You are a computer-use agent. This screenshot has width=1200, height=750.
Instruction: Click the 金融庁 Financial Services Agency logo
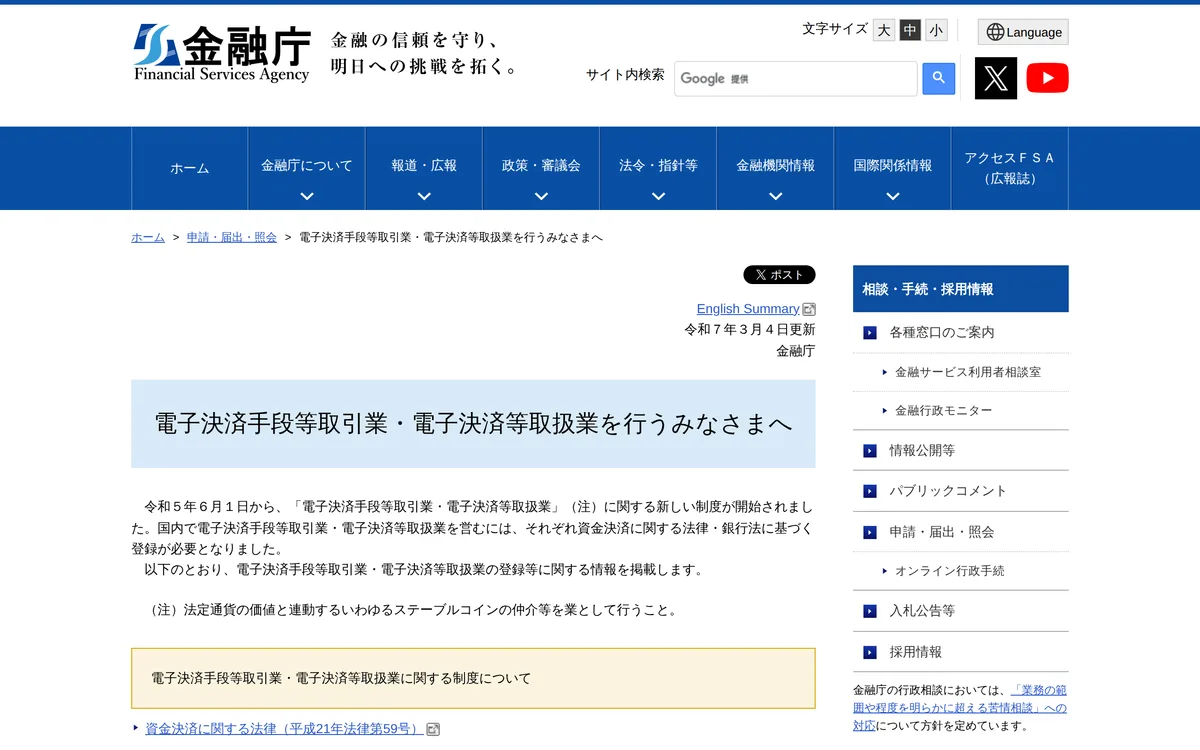(222, 53)
